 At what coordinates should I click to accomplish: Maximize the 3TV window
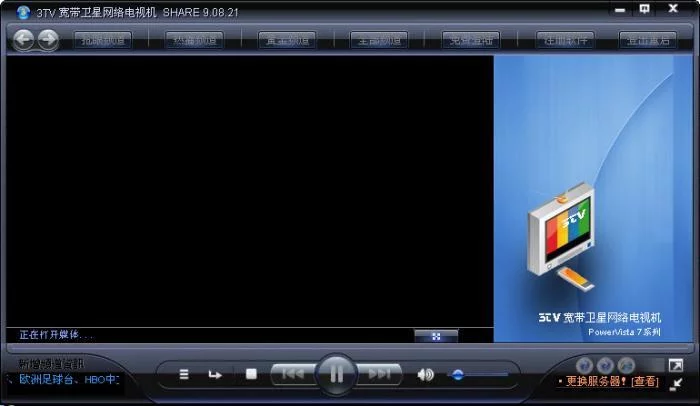coord(644,9)
